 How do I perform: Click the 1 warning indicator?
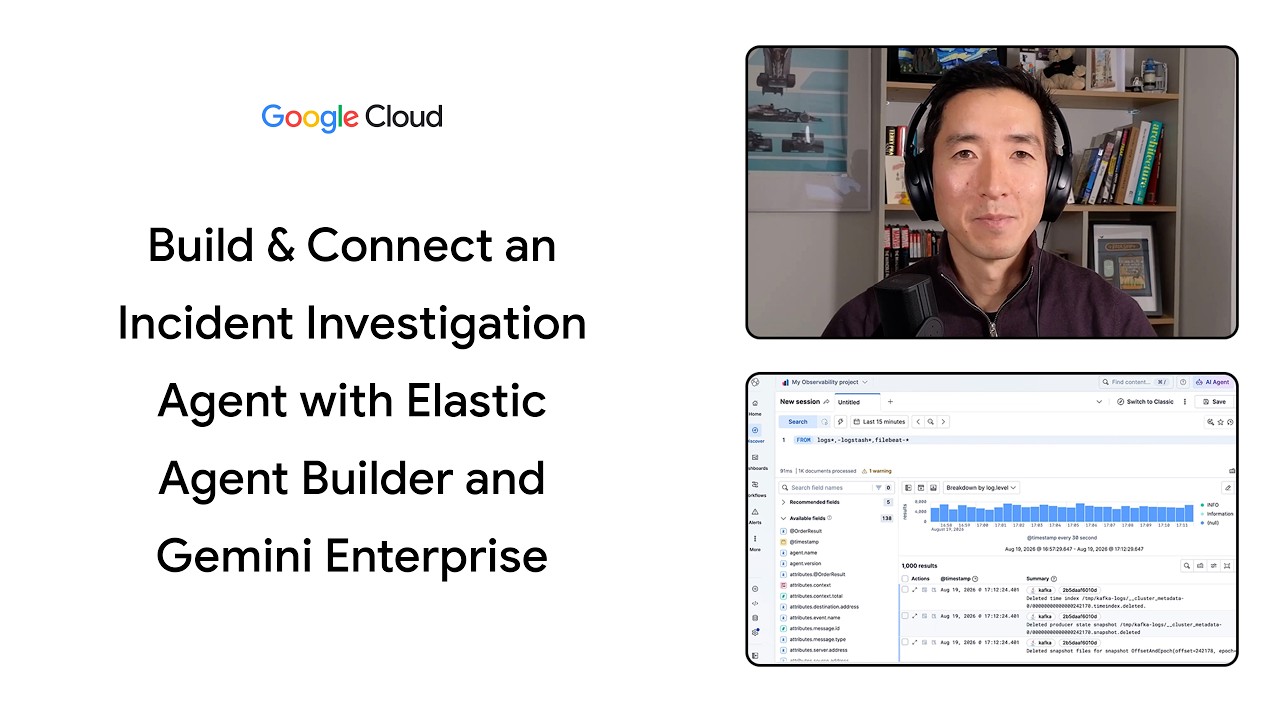[x=877, y=471]
